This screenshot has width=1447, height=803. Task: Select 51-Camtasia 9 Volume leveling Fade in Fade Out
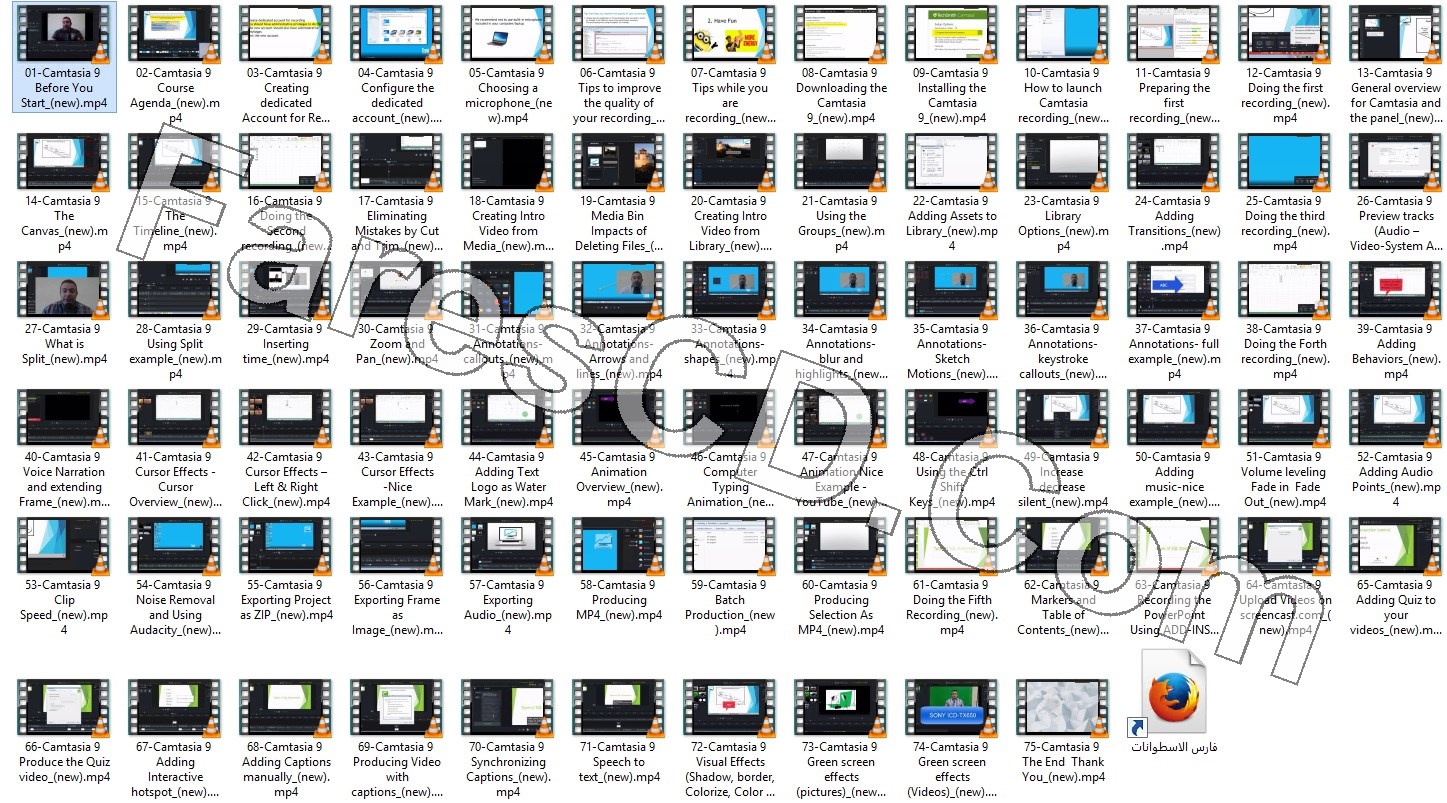(x=1285, y=448)
